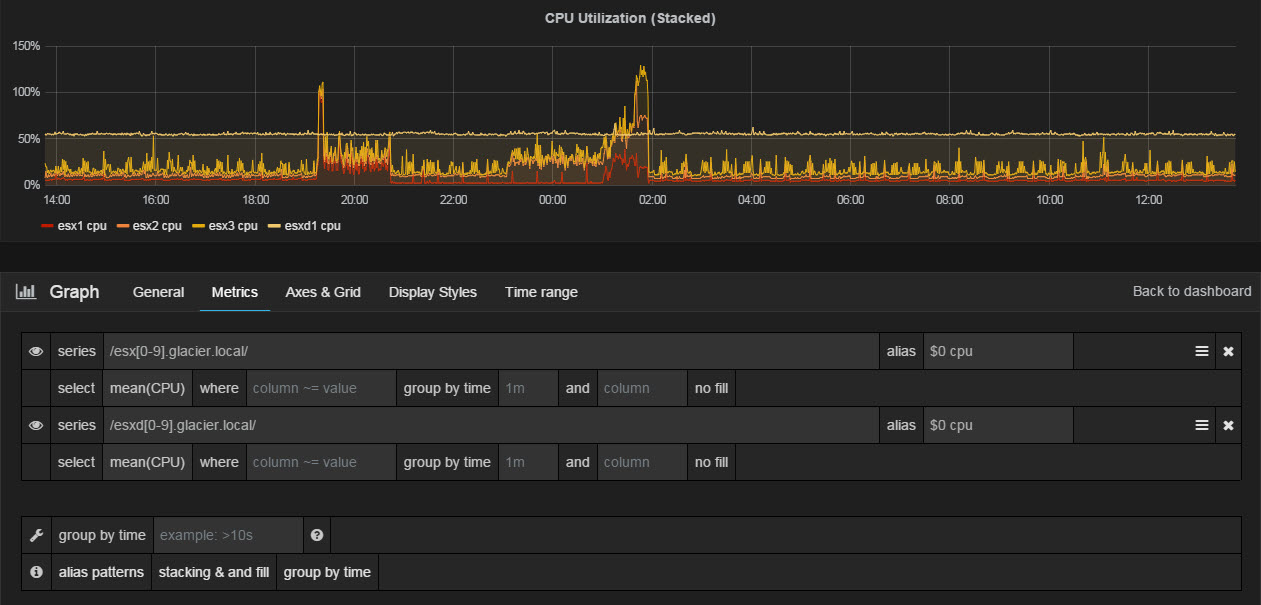Click the esx3 cpu legend color marker
1261x605 pixels.
[x=199, y=226]
